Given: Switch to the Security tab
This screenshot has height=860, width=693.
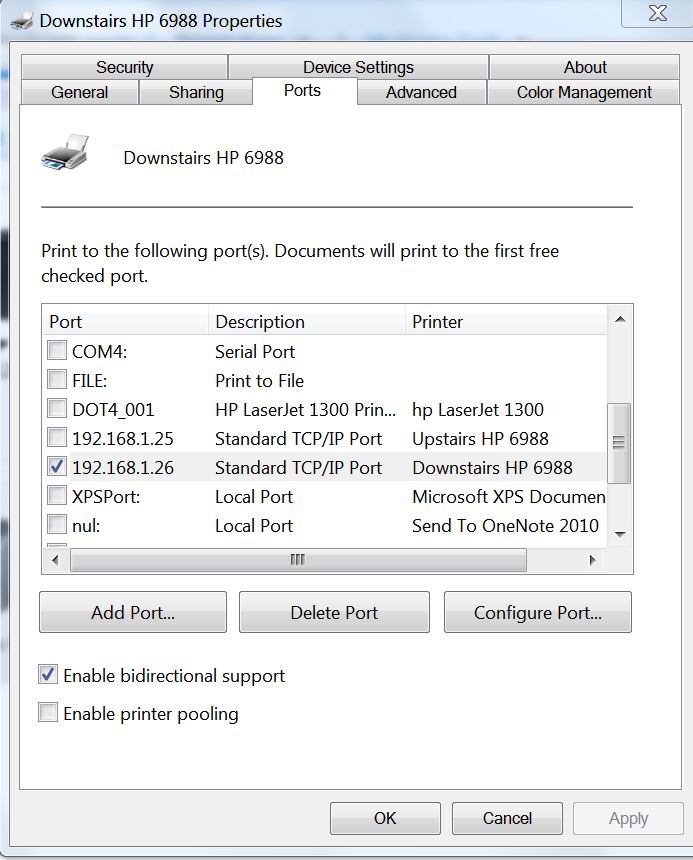Looking at the screenshot, I should (124, 67).
